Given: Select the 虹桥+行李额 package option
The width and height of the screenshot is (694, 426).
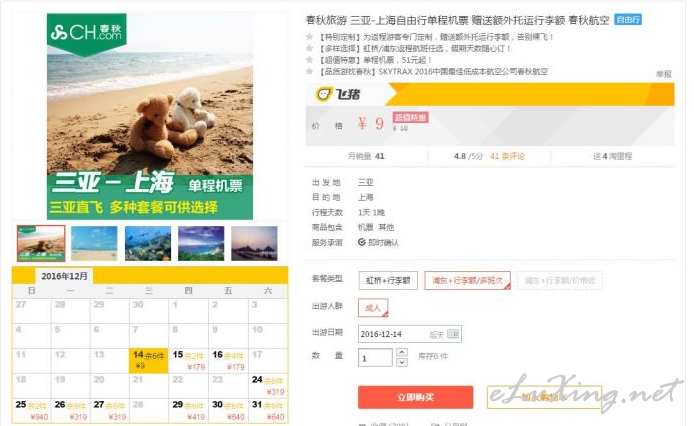Looking at the screenshot, I should pos(388,280).
